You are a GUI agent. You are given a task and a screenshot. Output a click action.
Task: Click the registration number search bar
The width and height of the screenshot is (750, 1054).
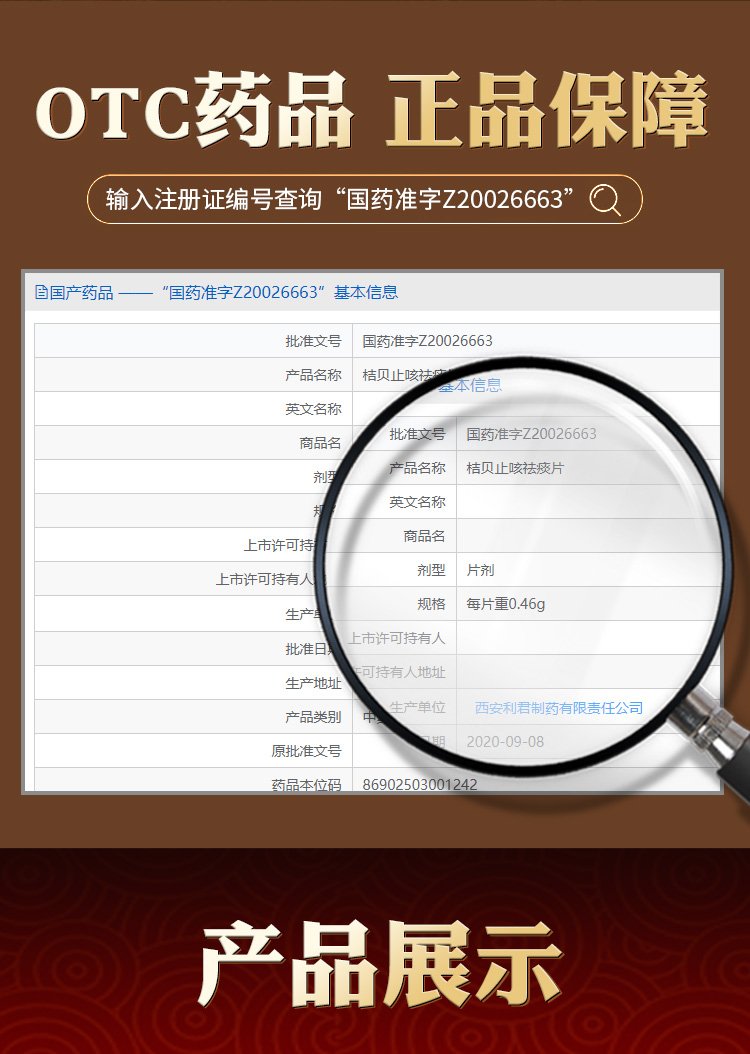[365, 199]
